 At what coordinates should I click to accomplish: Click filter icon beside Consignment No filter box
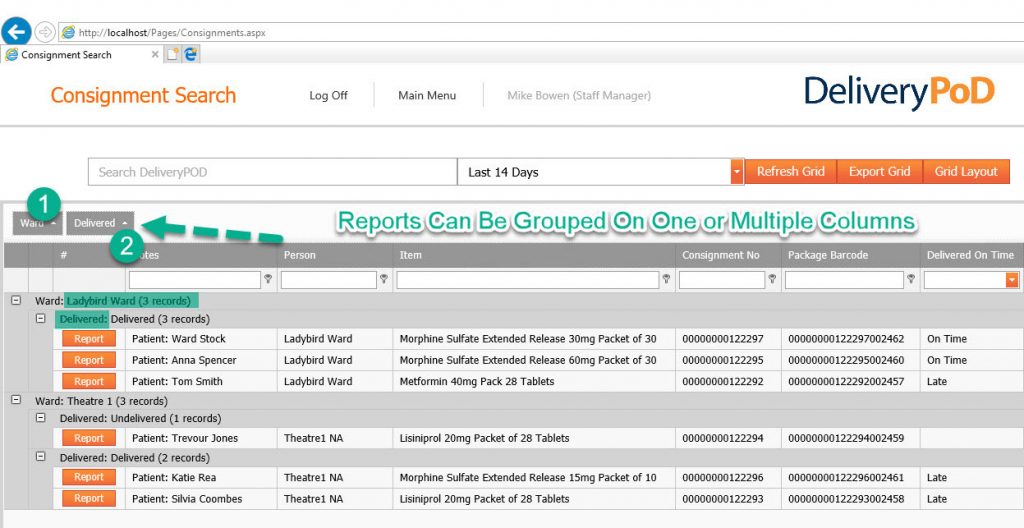click(772, 280)
